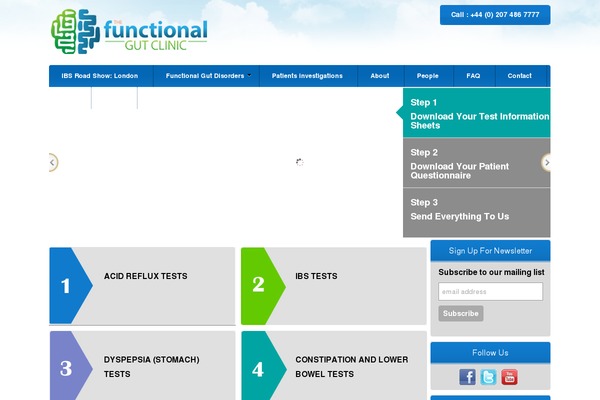
Task: Focus the email address field
Action: pos(490,292)
